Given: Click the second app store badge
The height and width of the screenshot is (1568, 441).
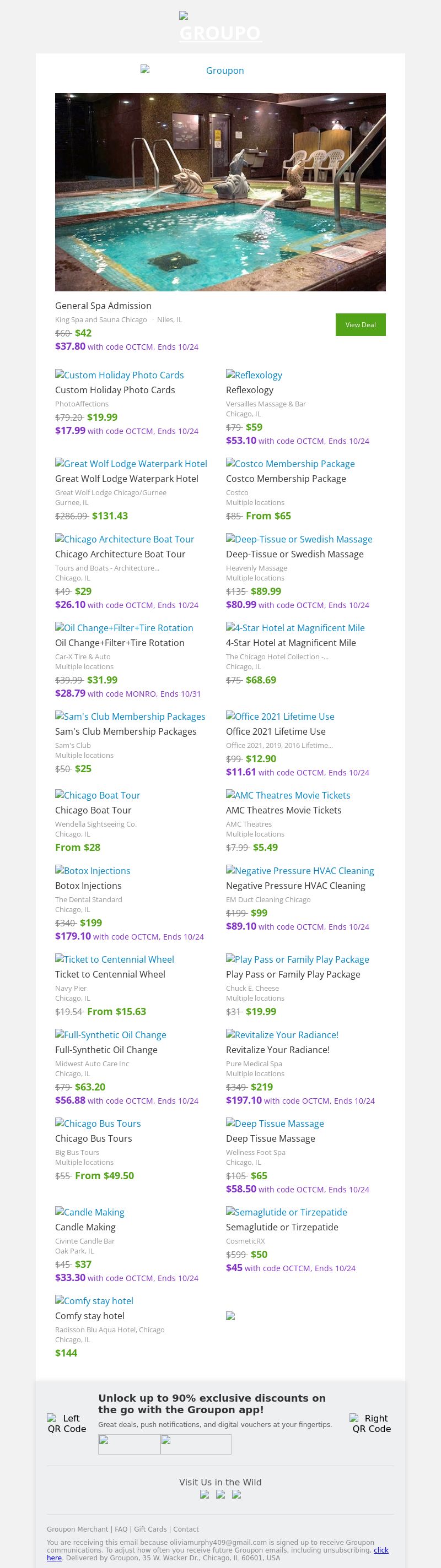Looking at the screenshot, I should pos(196,1445).
